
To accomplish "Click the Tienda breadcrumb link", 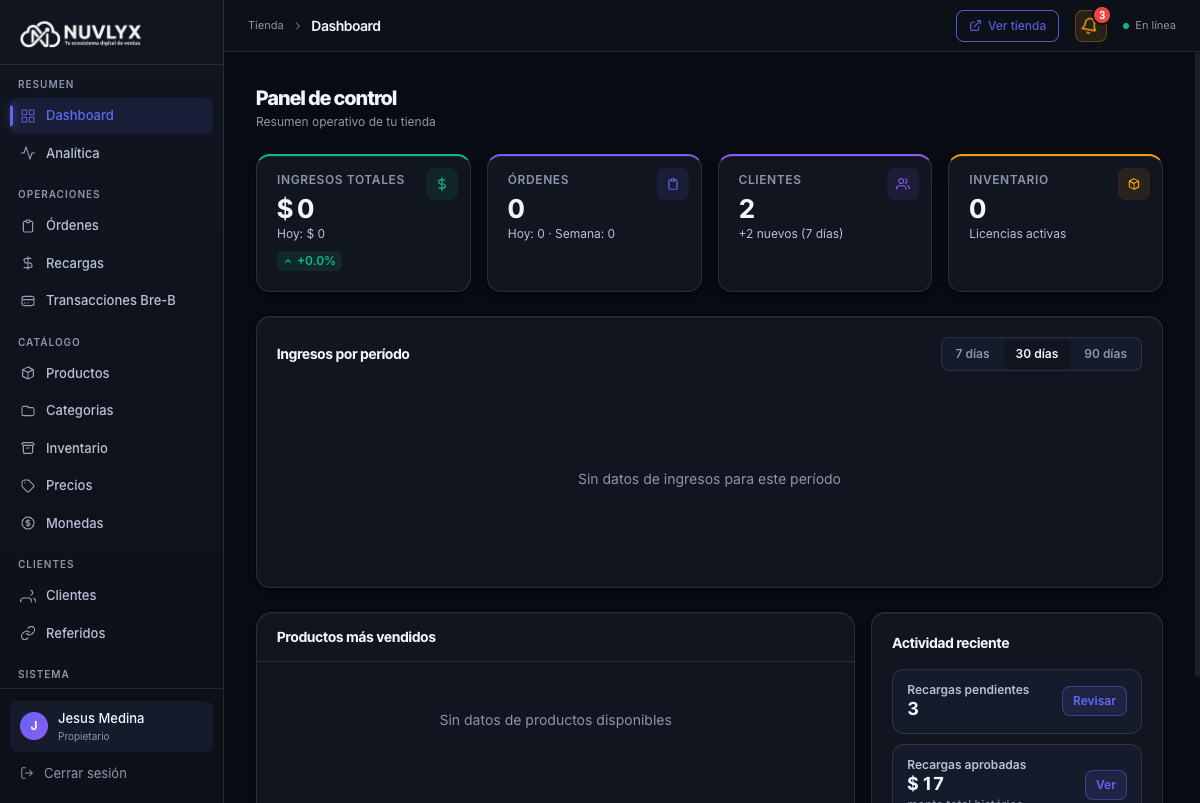I will [x=266, y=26].
